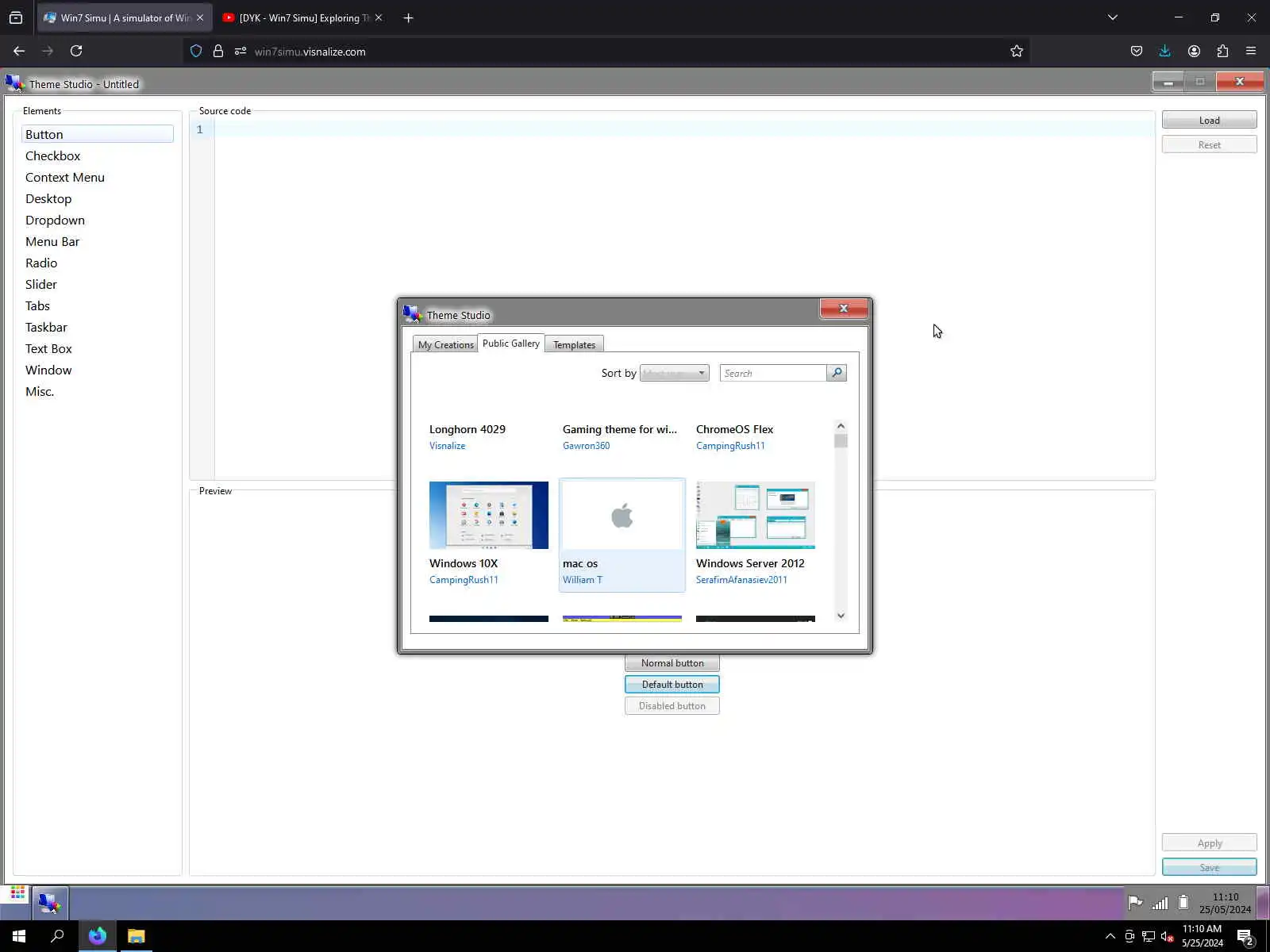Select Button in the Elements list
1270x952 pixels.
(x=98, y=134)
